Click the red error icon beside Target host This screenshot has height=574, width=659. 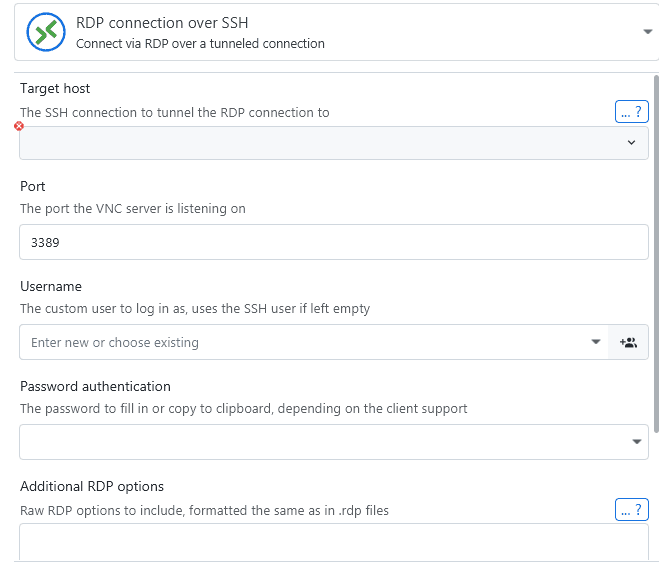[19, 126]
